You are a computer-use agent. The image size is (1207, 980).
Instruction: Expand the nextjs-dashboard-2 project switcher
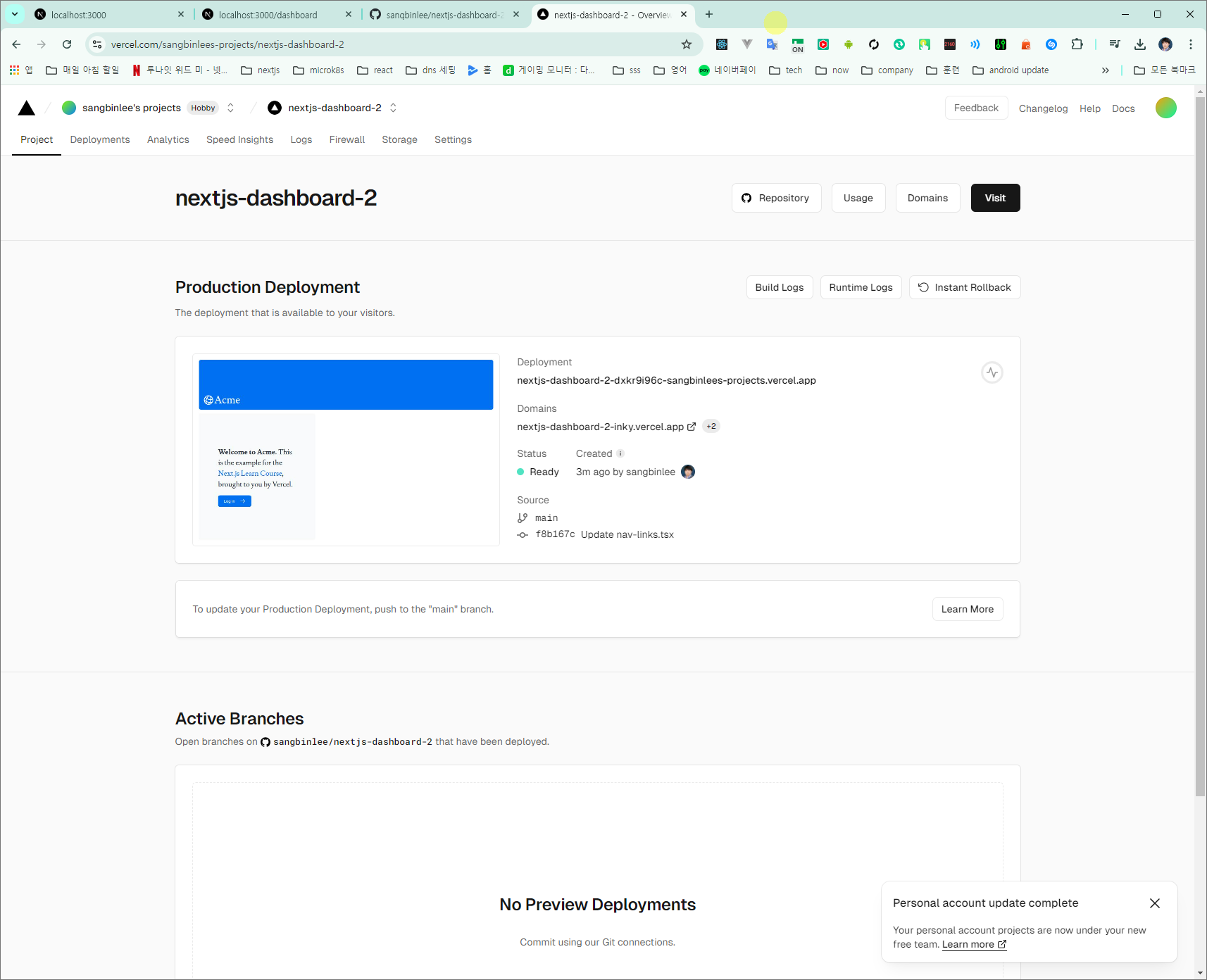(393, 108)
